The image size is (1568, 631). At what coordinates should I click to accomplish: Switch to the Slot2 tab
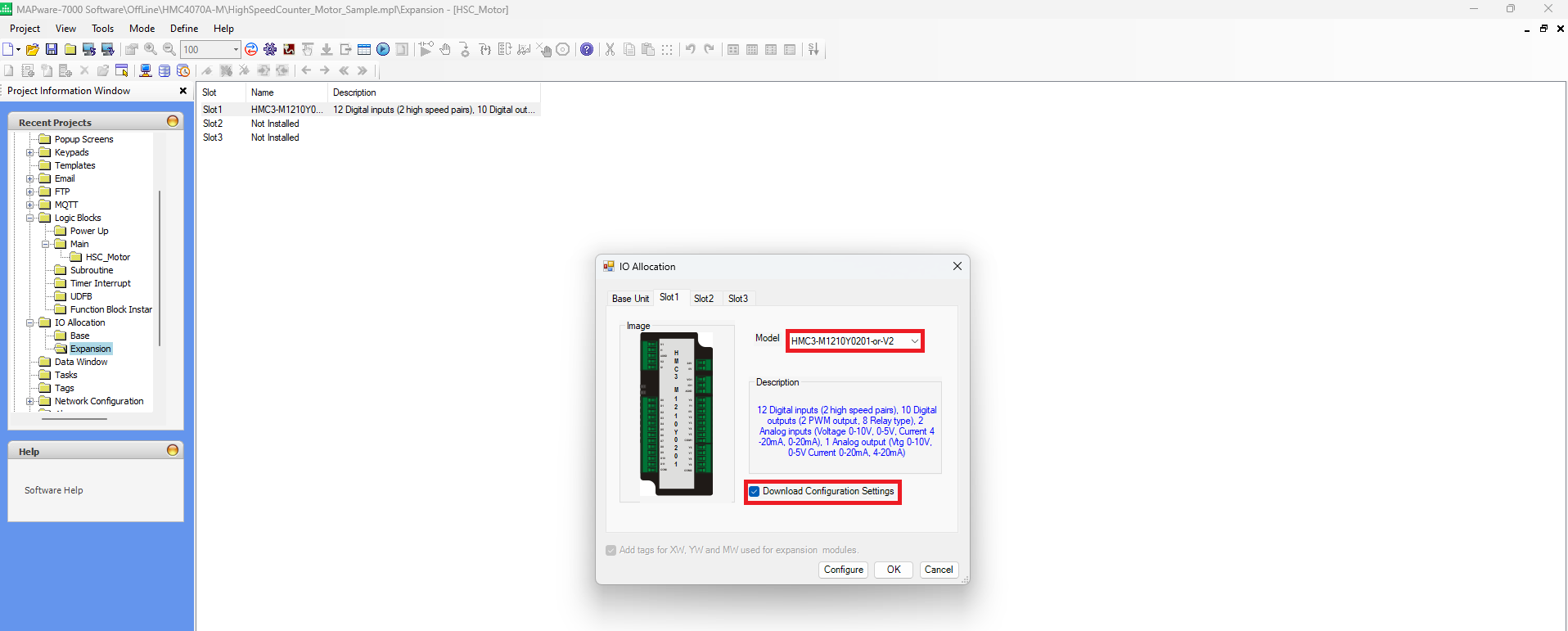click(x=703, y=299)
